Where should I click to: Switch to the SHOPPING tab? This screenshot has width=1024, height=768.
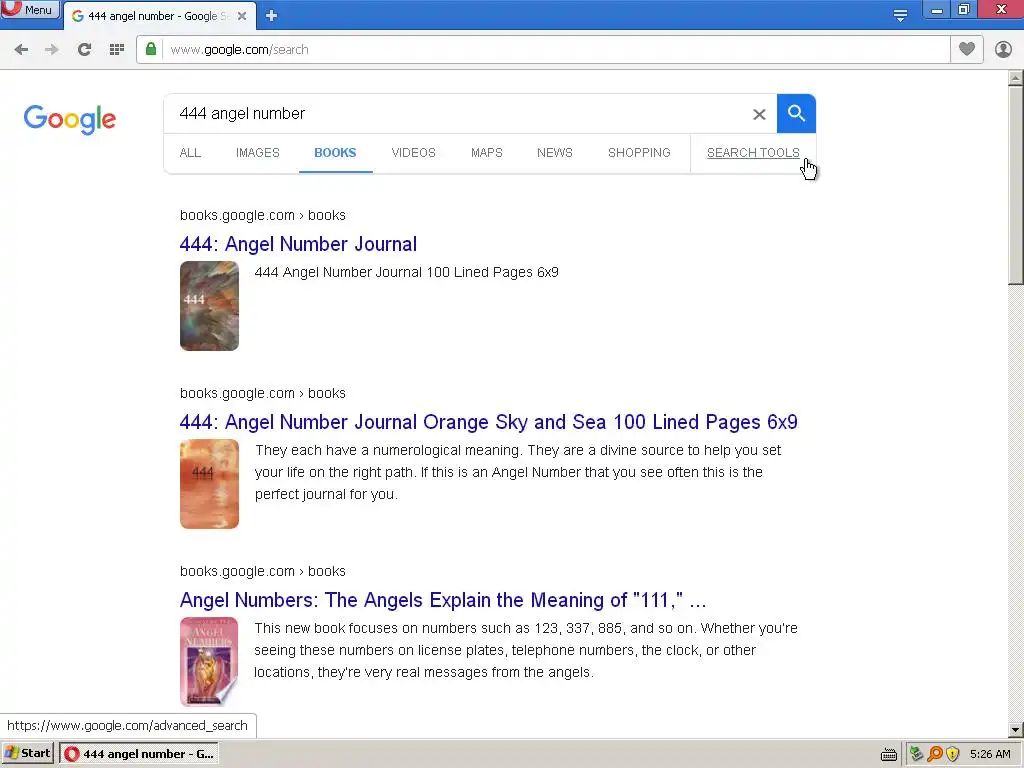639,153
